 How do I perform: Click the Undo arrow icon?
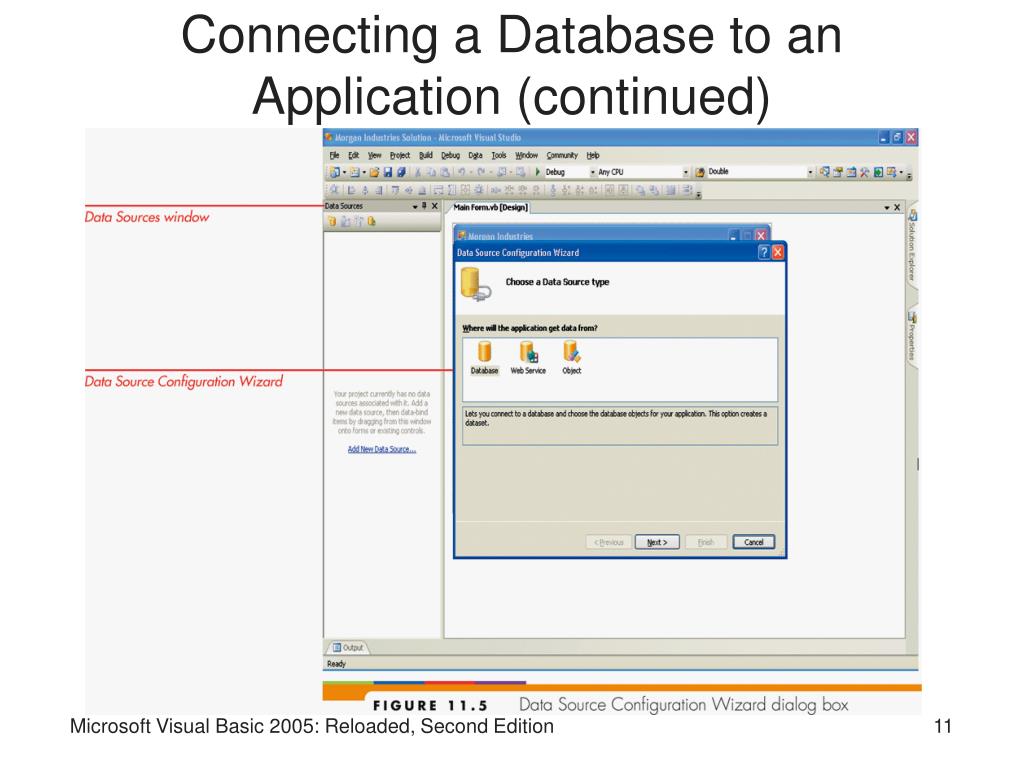coord(462,172)
